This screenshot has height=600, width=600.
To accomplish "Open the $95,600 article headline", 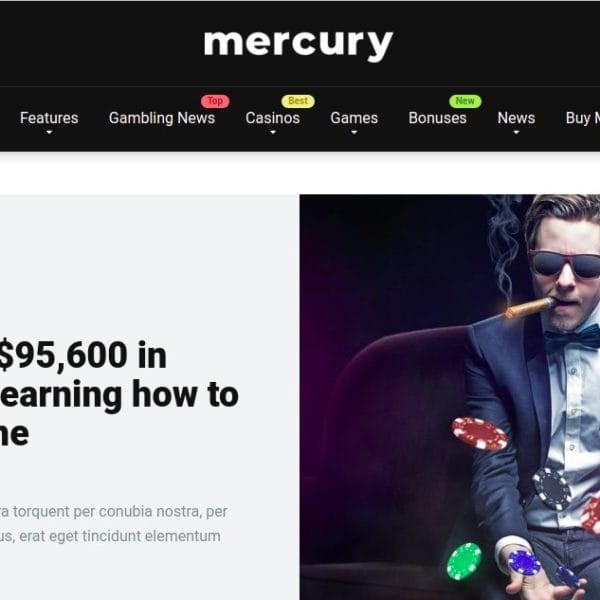I will [119, 394].
